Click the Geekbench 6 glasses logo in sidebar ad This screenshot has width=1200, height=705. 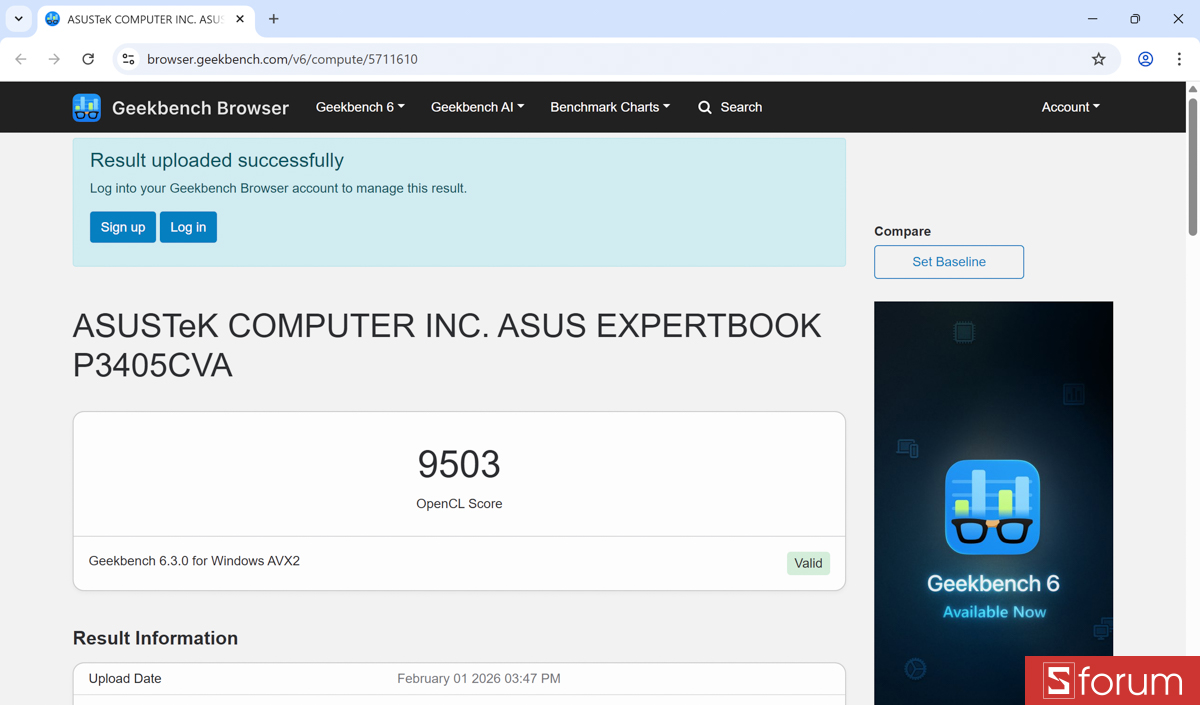(992, 507)
